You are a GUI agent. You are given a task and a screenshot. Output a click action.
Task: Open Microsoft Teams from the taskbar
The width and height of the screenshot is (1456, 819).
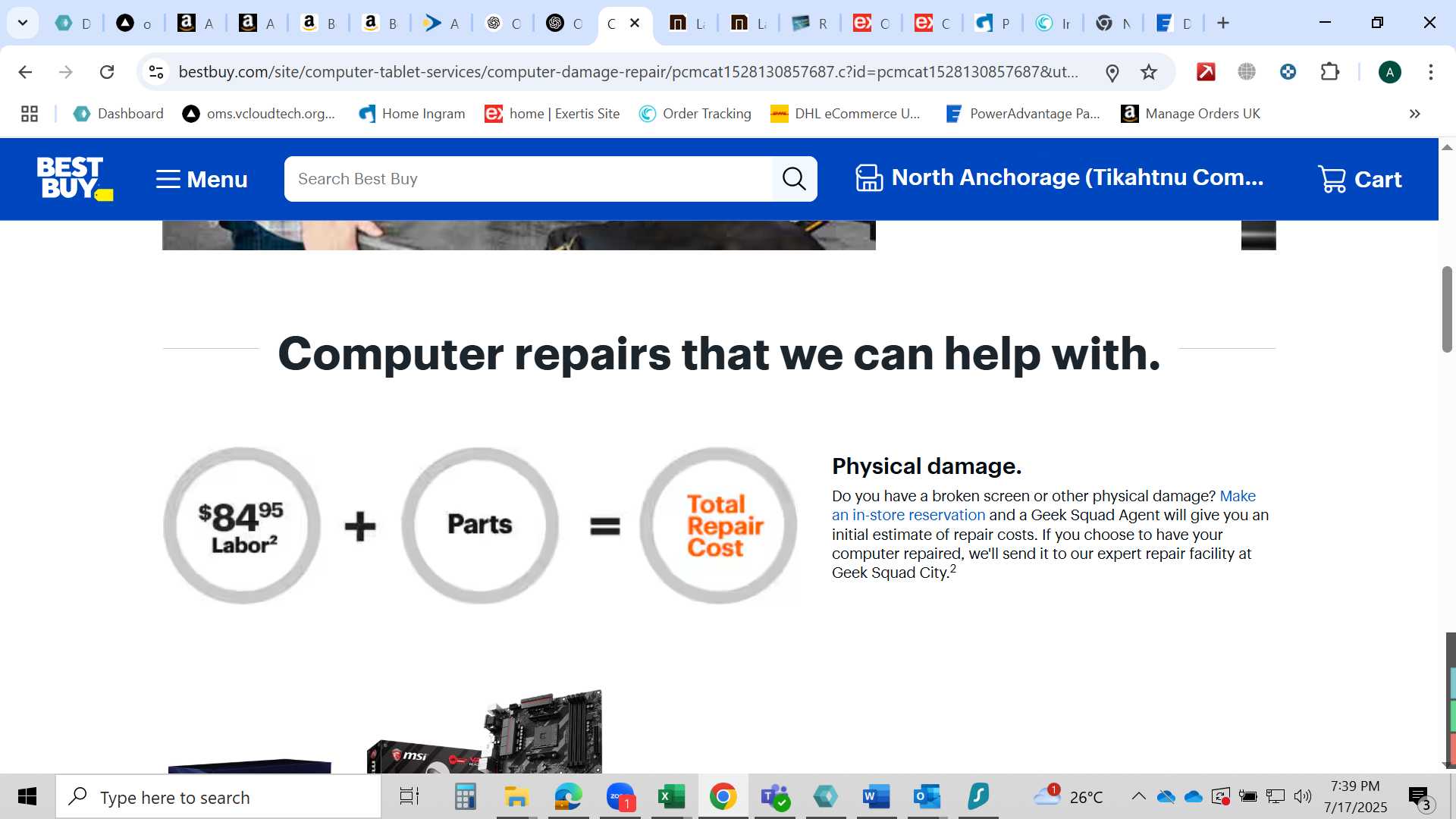775,796
